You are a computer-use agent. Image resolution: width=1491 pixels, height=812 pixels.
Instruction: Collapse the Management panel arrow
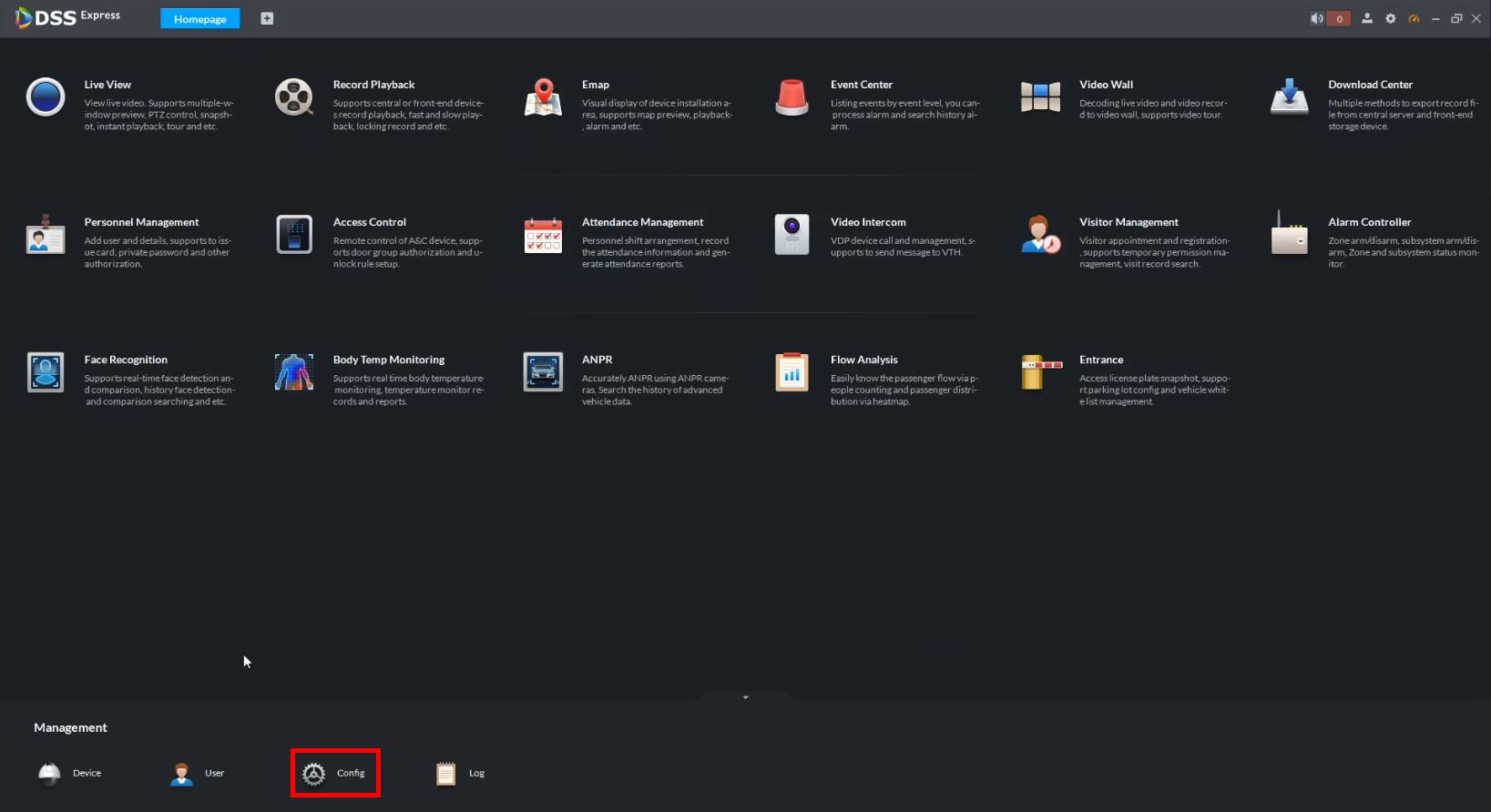tap(745, 697)
